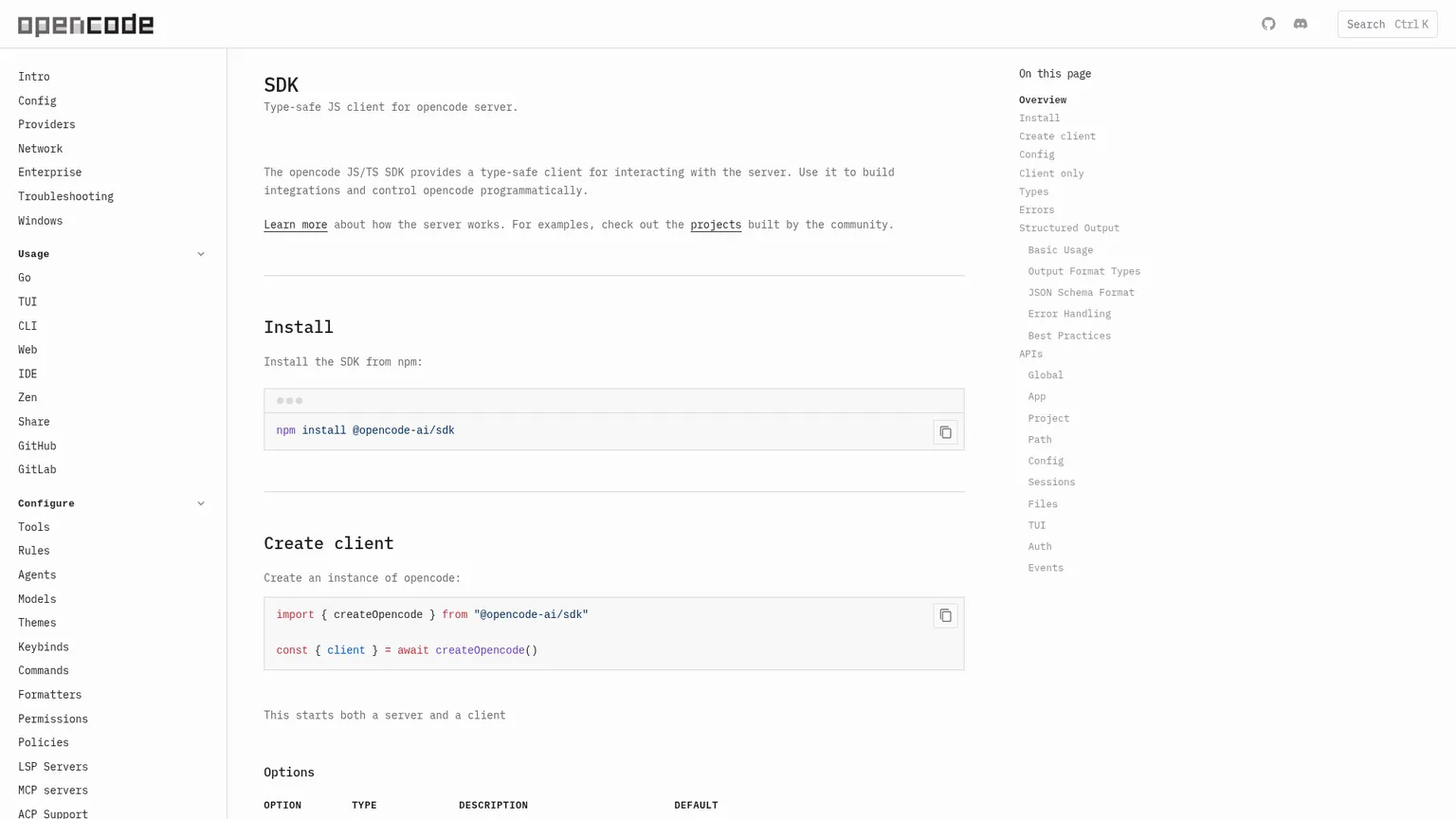Open the Discord icon link in header
The width and height of the screenshot is (1456, 819).
pyautogui.click(x=1301, y=24)
